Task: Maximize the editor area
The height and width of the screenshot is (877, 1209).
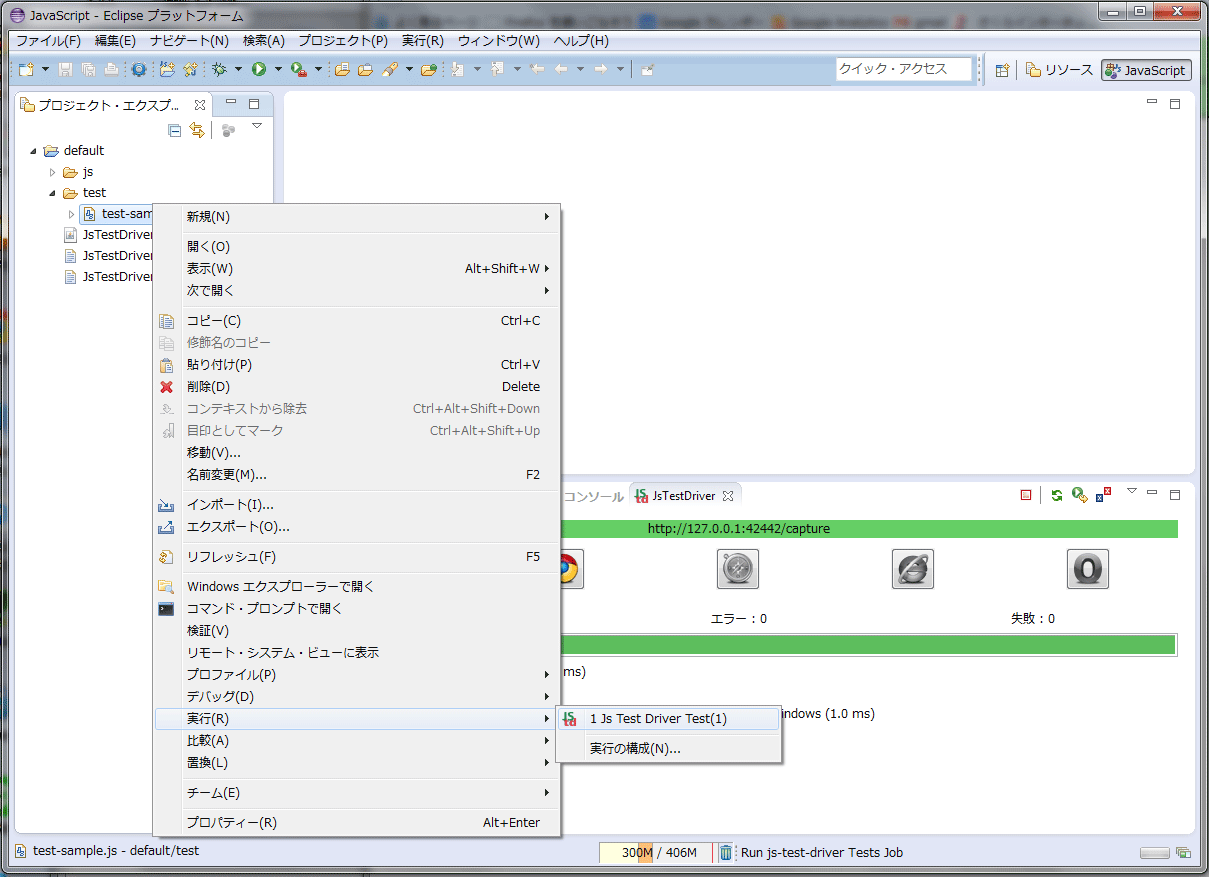Action: tap(1175, 104)
